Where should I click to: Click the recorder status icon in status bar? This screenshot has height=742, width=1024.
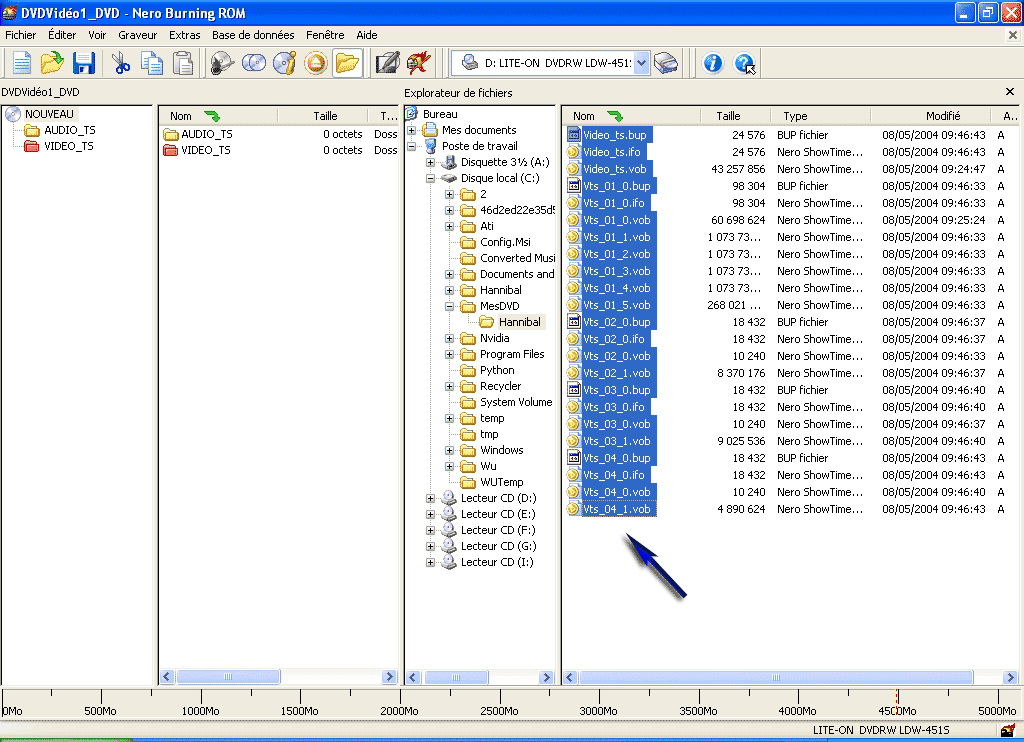tap(1007, 730)
